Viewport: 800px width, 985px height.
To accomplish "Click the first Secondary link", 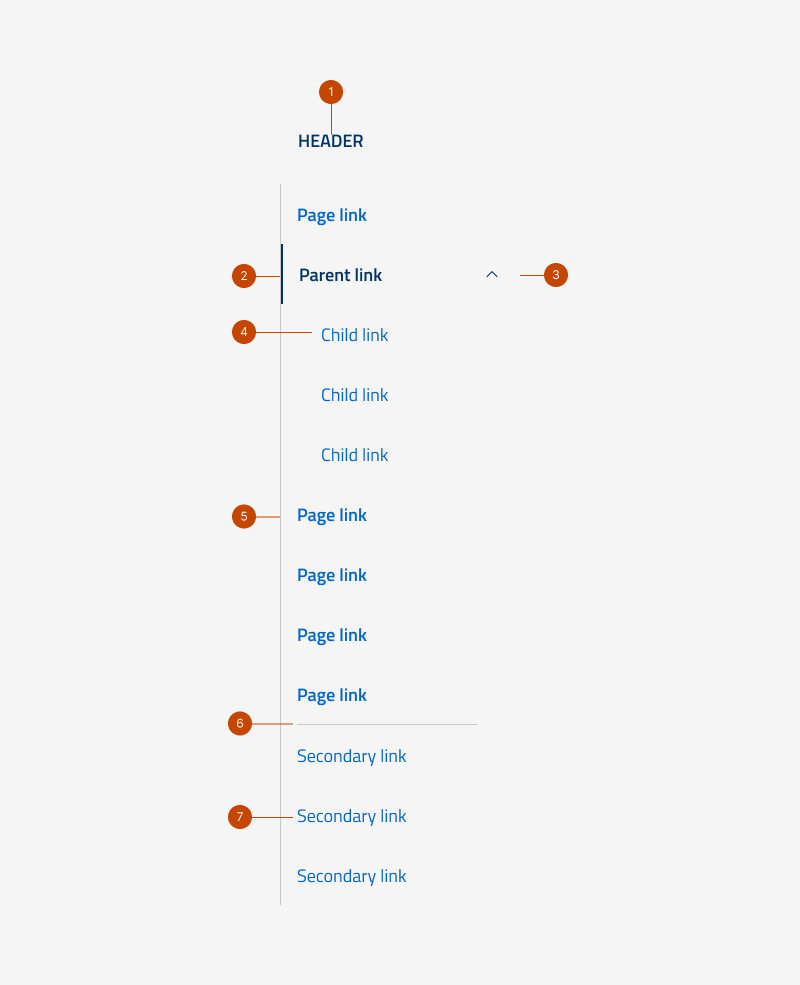I will [x=351, y=756].
